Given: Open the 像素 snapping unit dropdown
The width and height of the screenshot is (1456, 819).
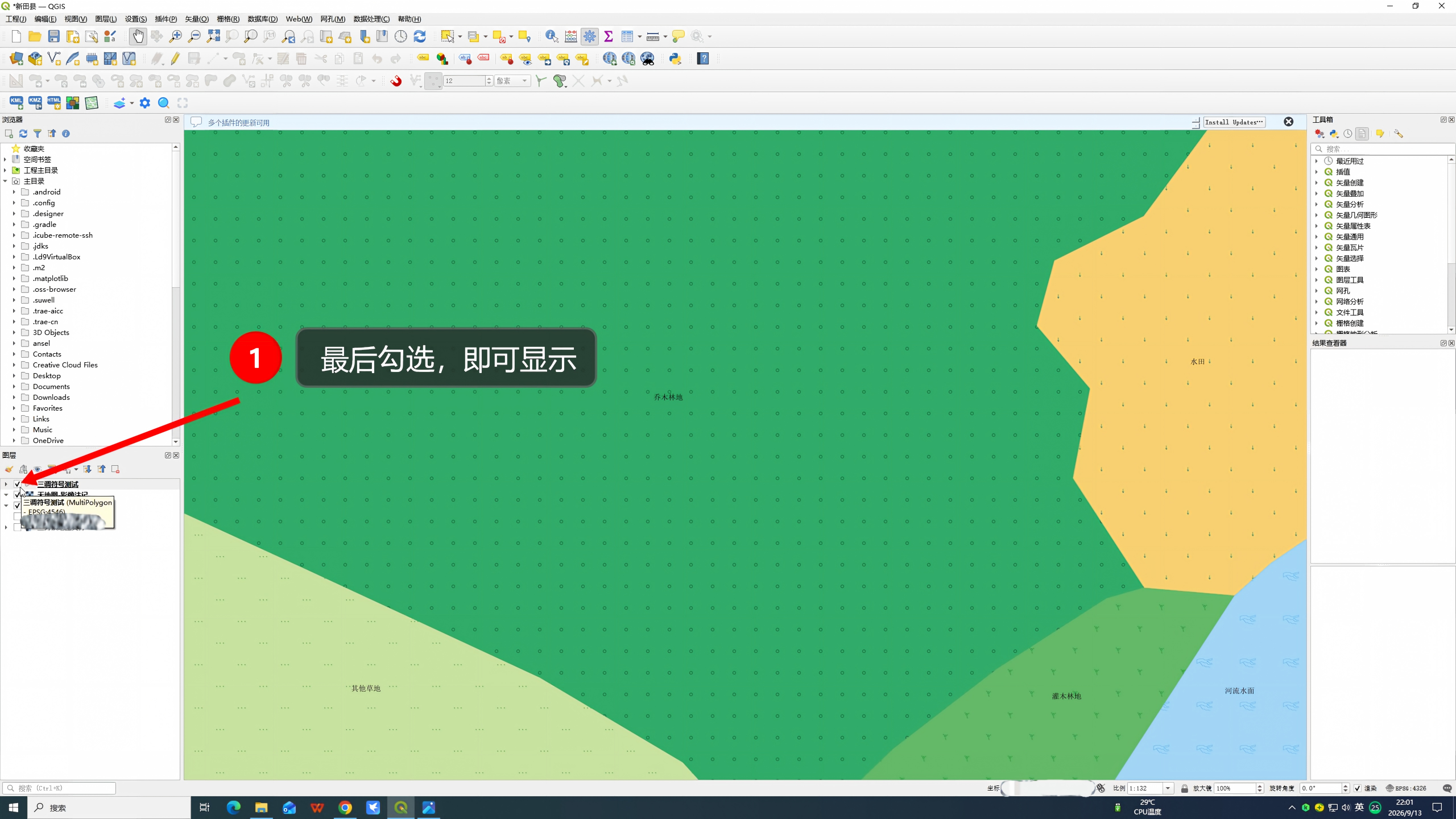Looking at the screenshot, I should [x=512, y=81].
